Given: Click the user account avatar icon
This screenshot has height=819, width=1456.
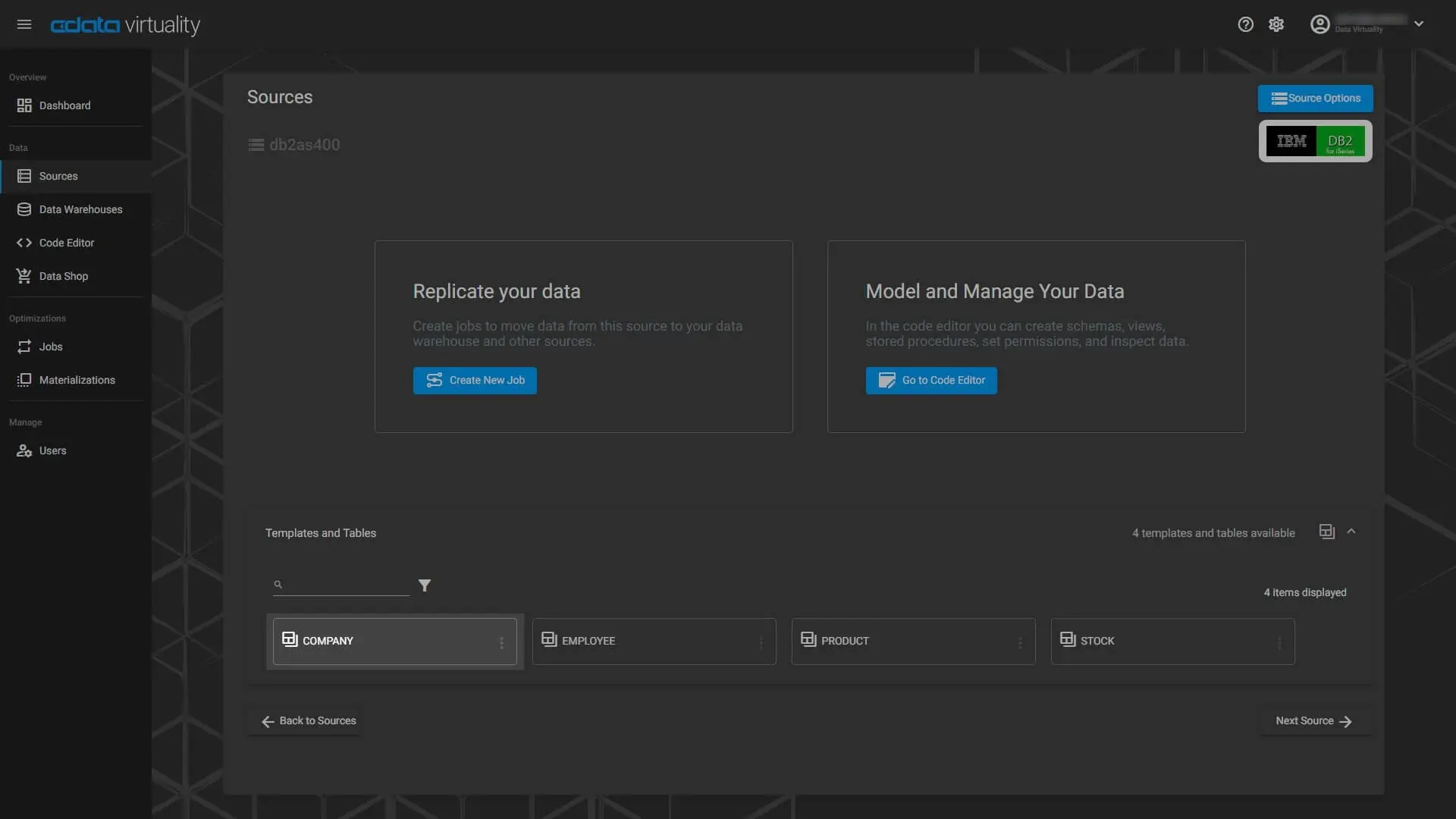Looking at the screenshot, I should pyautogui.click(x=1319, y=24).
